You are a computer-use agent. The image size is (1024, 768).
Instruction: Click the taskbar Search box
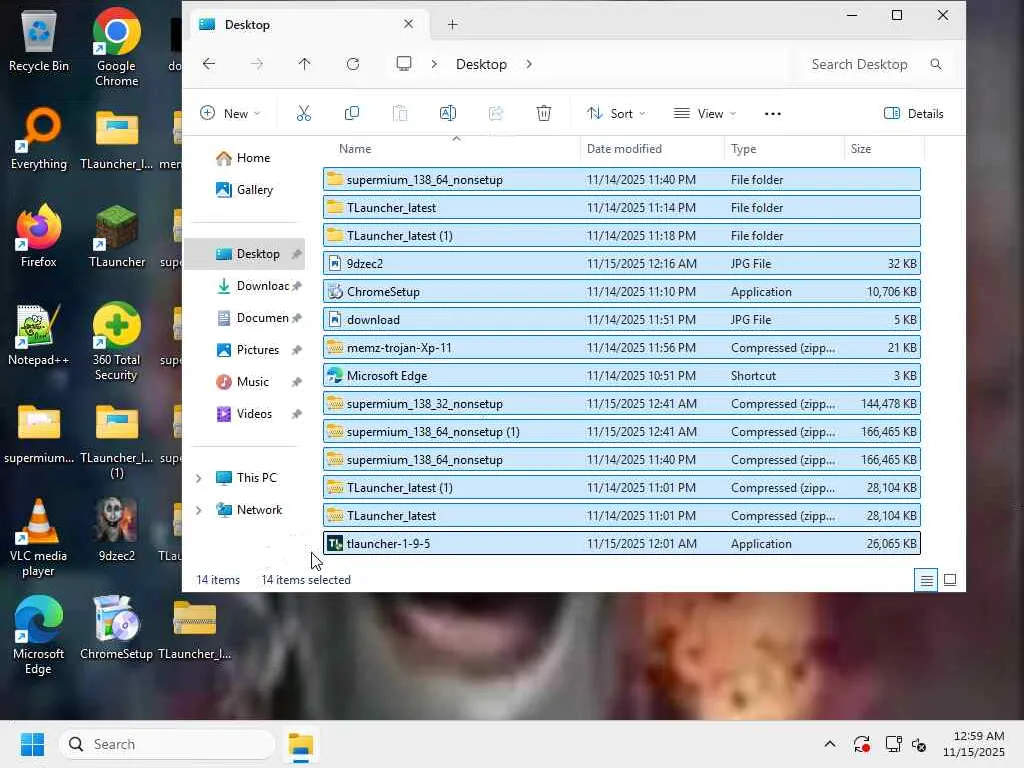167,744
